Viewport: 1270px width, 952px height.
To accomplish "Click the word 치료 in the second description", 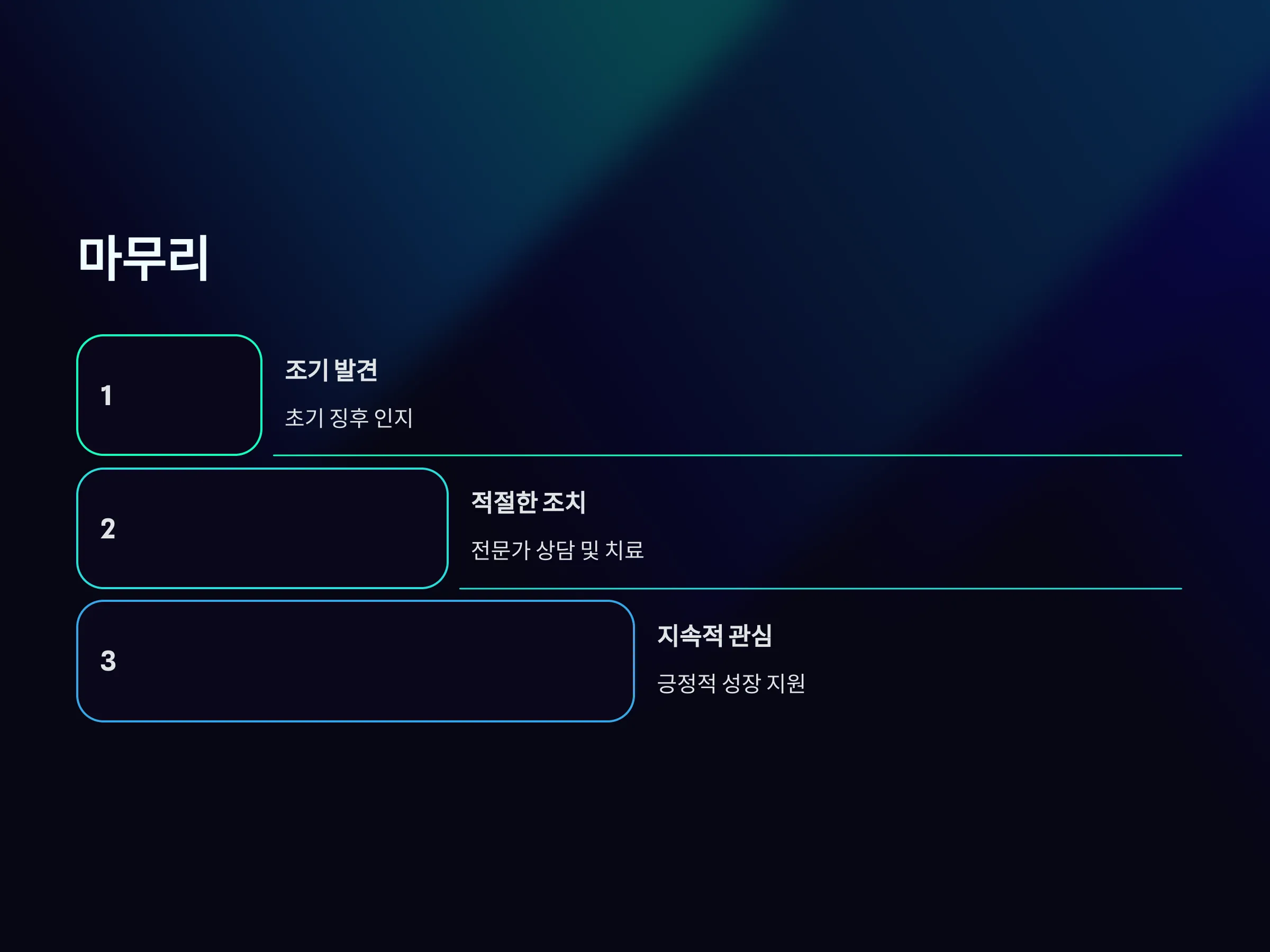I will click(624, 550).
